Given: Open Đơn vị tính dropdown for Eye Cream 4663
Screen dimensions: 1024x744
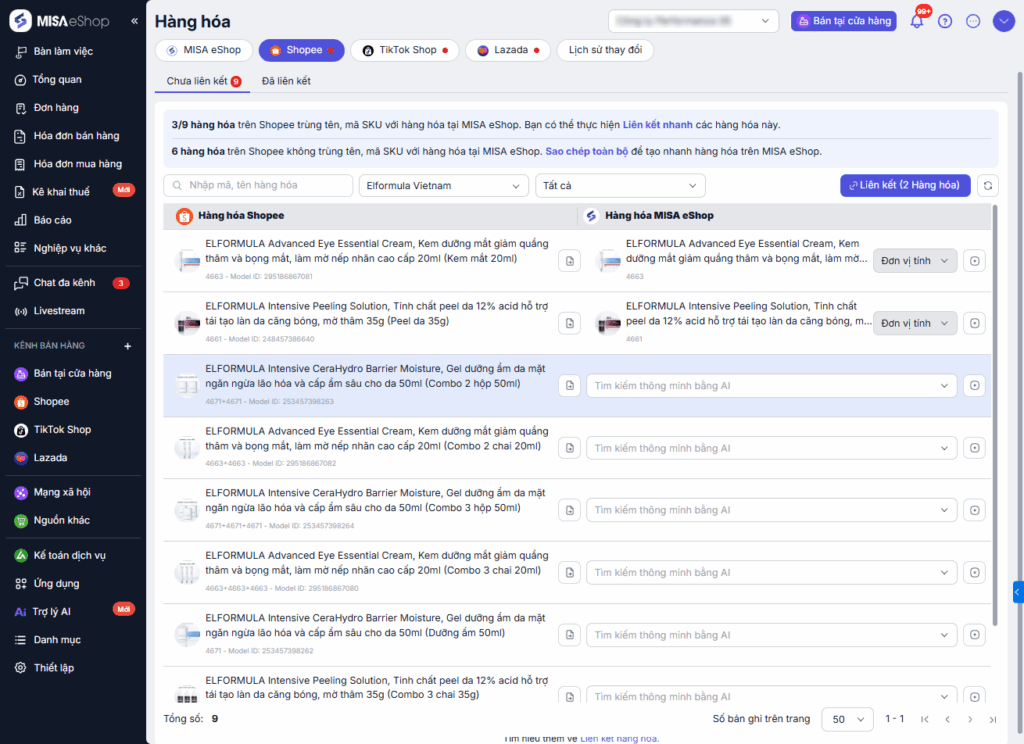Looking at the screenshot, I should pyautogui.click(x=915, y=261).
